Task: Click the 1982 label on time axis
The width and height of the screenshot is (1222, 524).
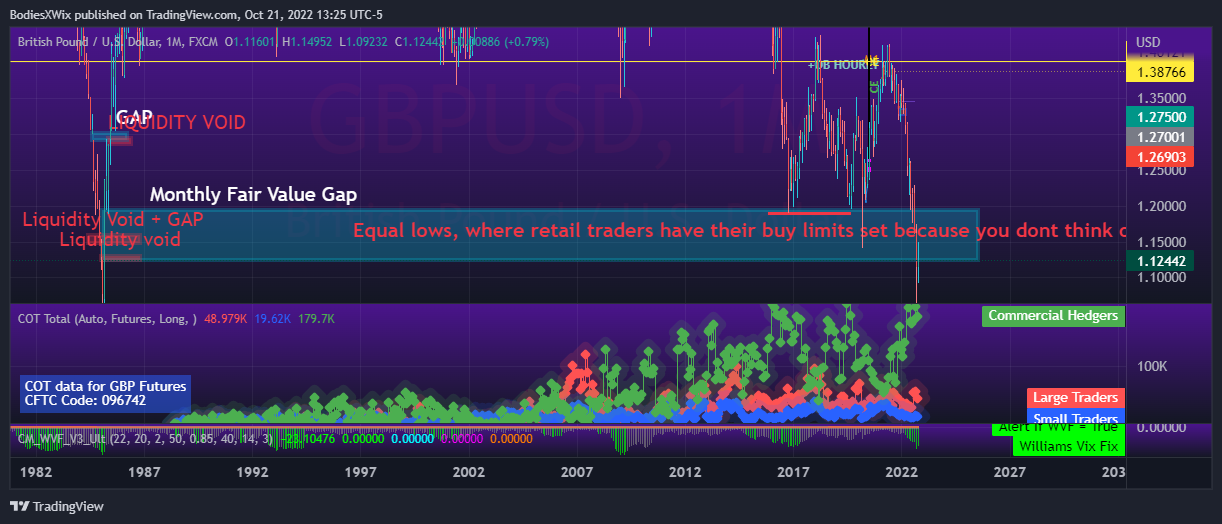Action: [36, 471]
